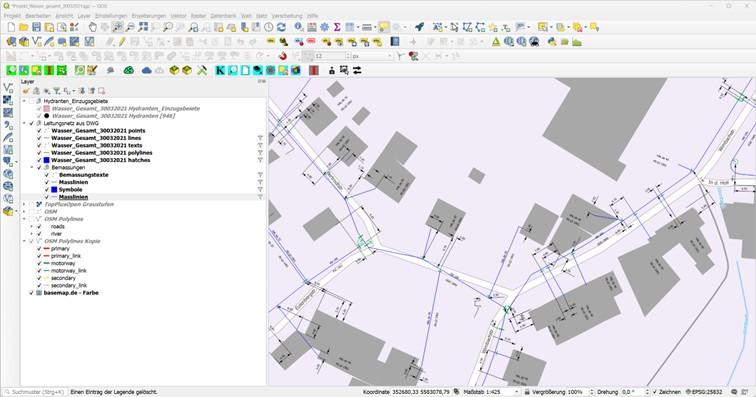
Task: Toggle visibility of Wasser_Gesamt_30032021 hatches
Action: pos(39,160)
